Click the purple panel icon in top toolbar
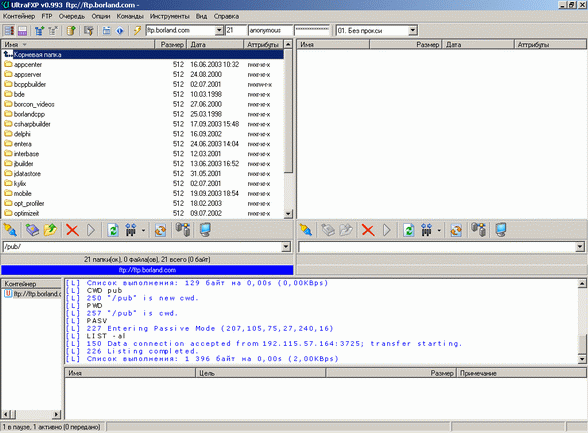 tap(22, 30)
